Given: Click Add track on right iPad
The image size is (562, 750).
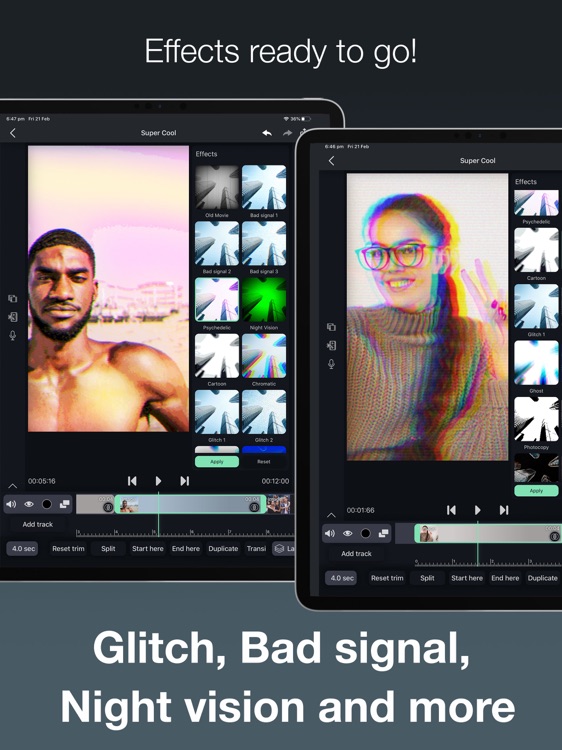Looking at the screenshot, I should (356, 553).
